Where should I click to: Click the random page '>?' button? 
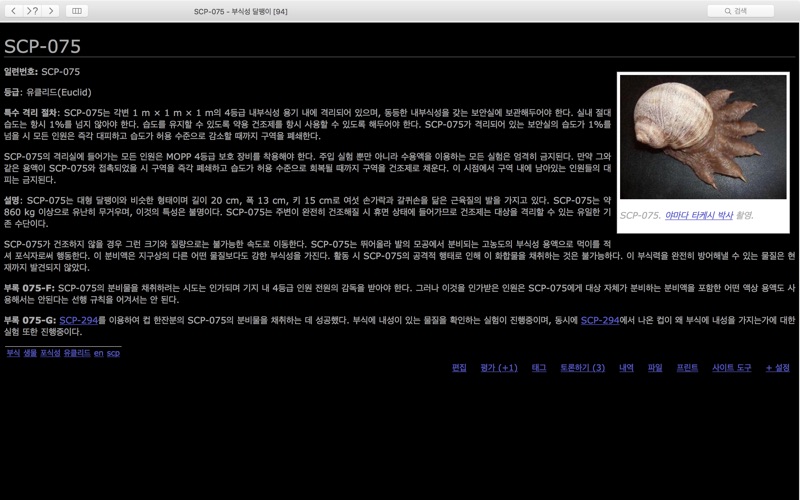[32, 11]
